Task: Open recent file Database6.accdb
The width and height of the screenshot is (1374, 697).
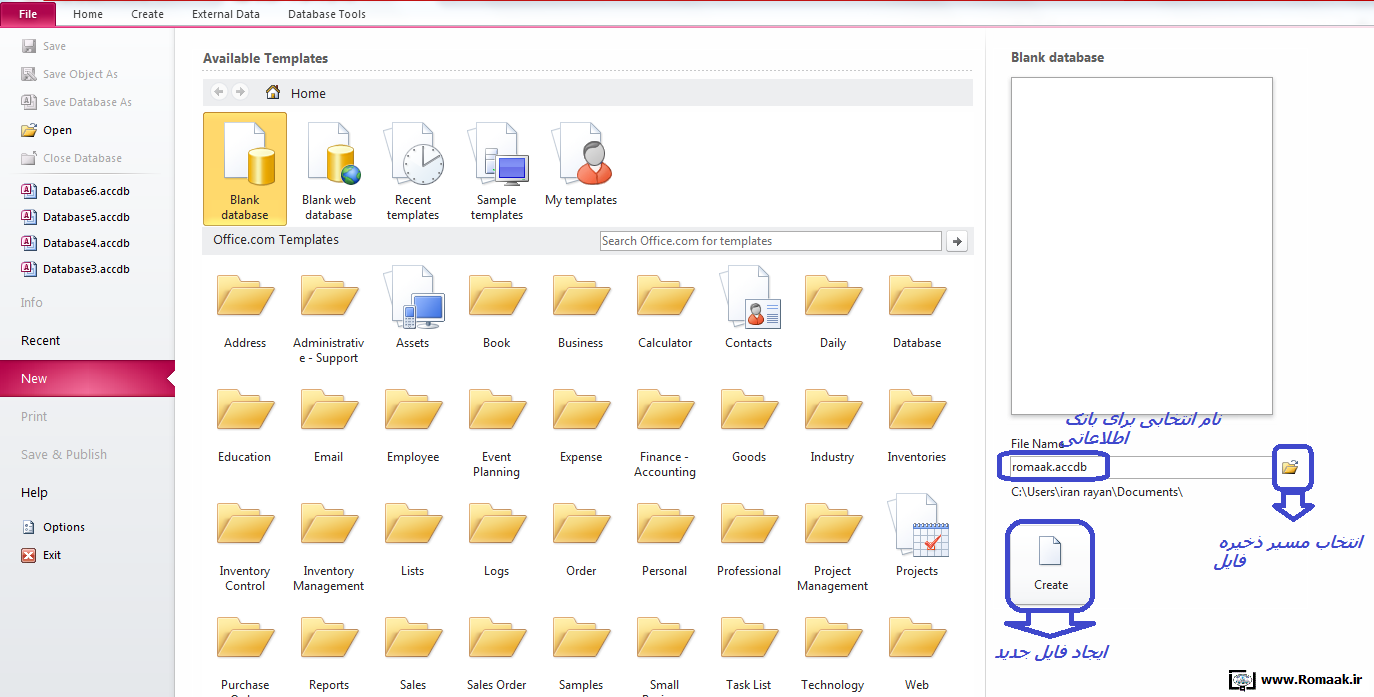Action: pos(76,191)
